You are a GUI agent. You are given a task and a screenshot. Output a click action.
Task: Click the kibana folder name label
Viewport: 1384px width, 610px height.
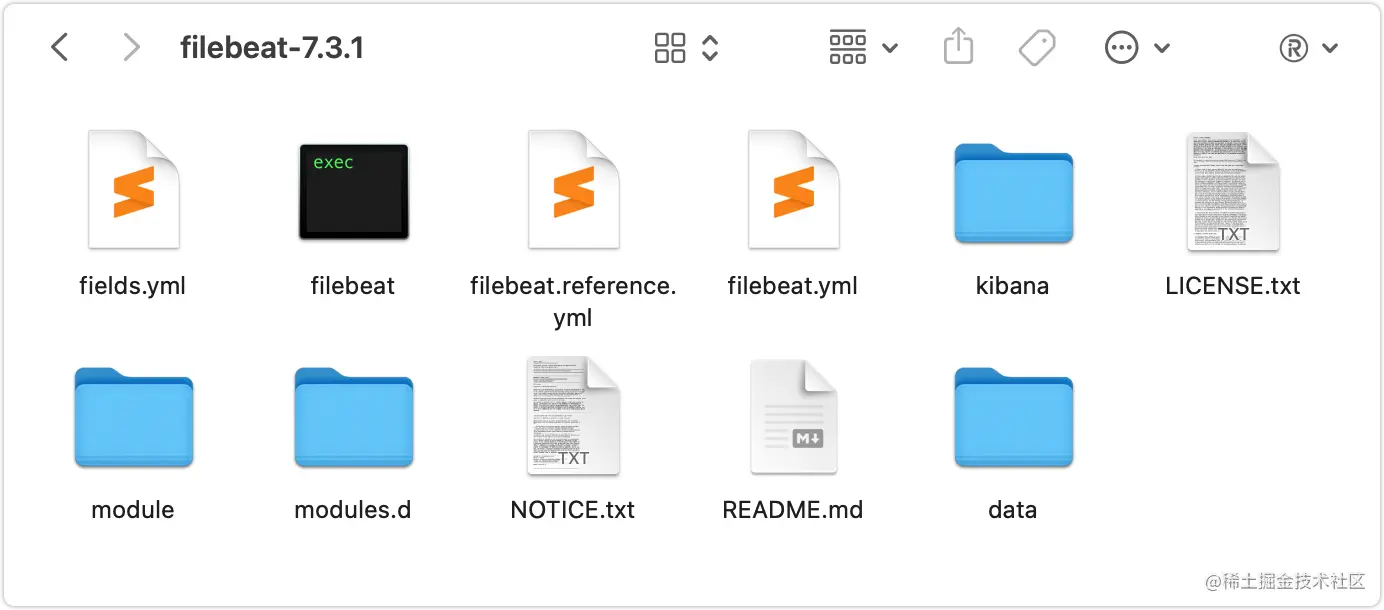tap(1013, 286)
